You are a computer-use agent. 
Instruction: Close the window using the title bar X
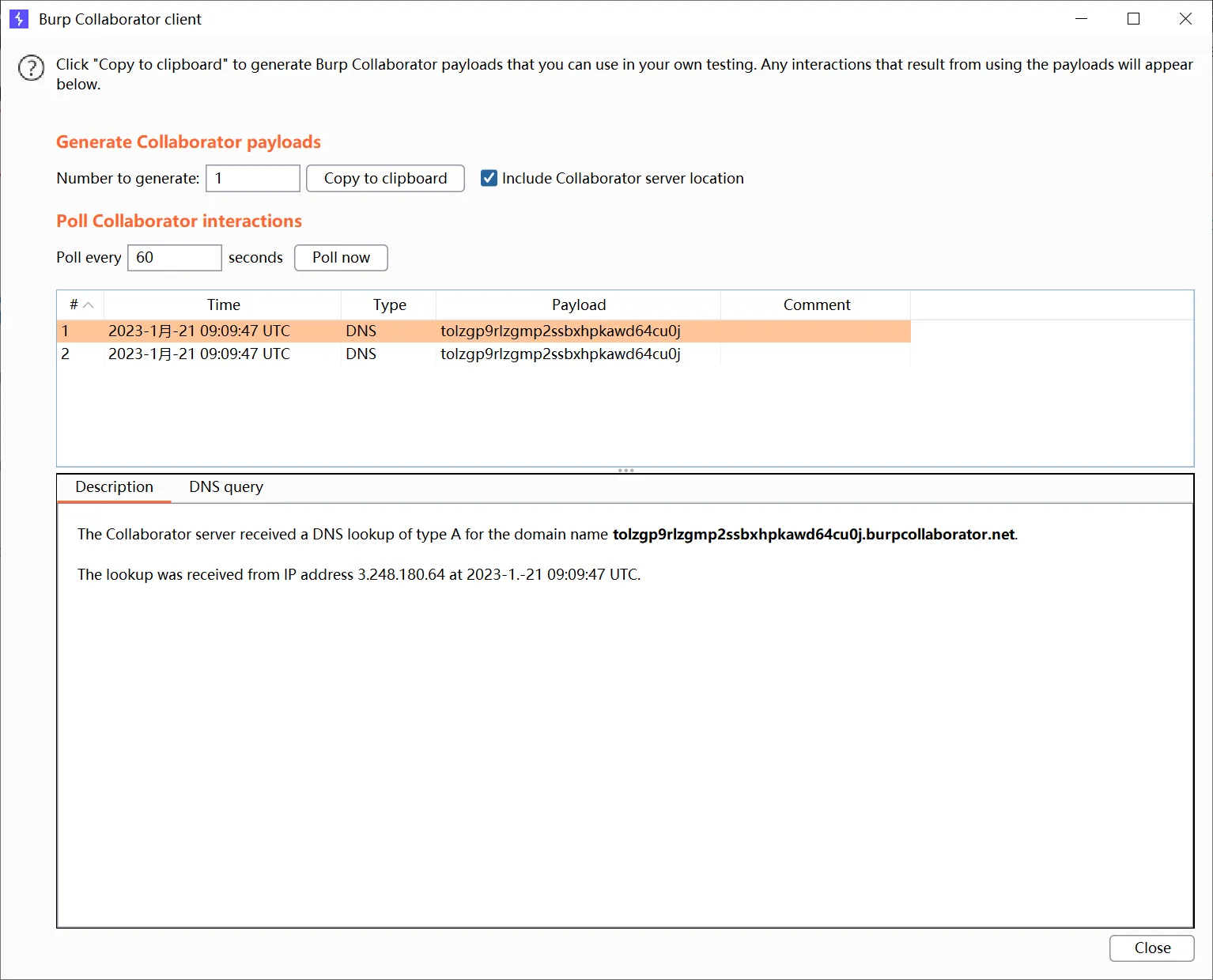[1185, 19]
